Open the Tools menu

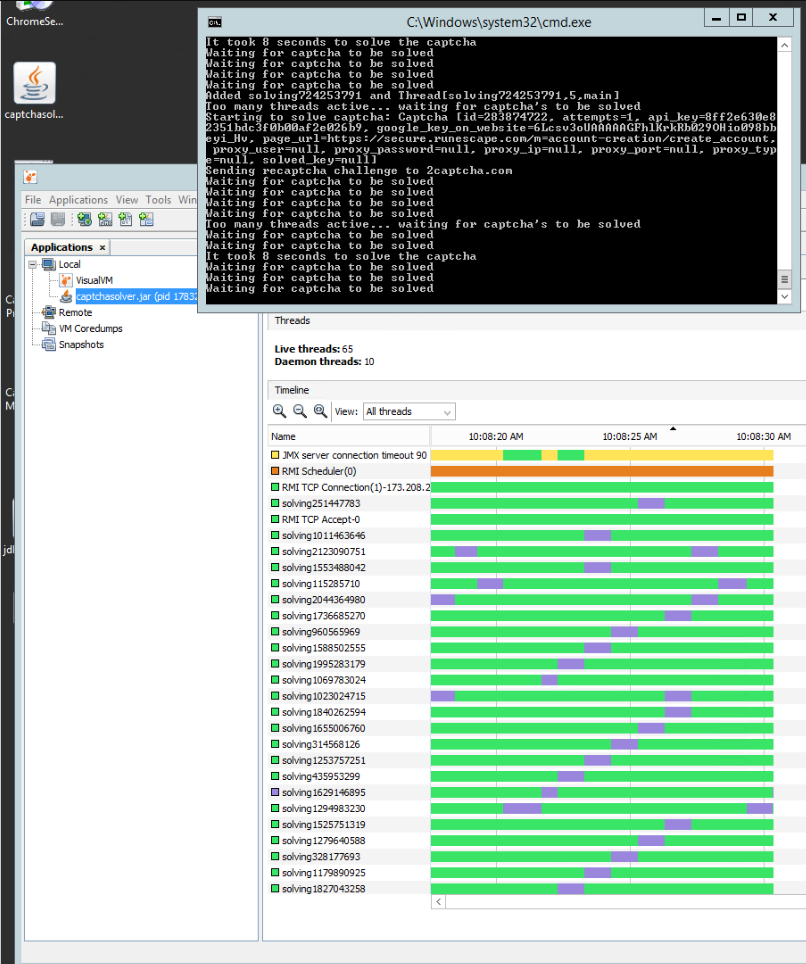click(158, 200)
